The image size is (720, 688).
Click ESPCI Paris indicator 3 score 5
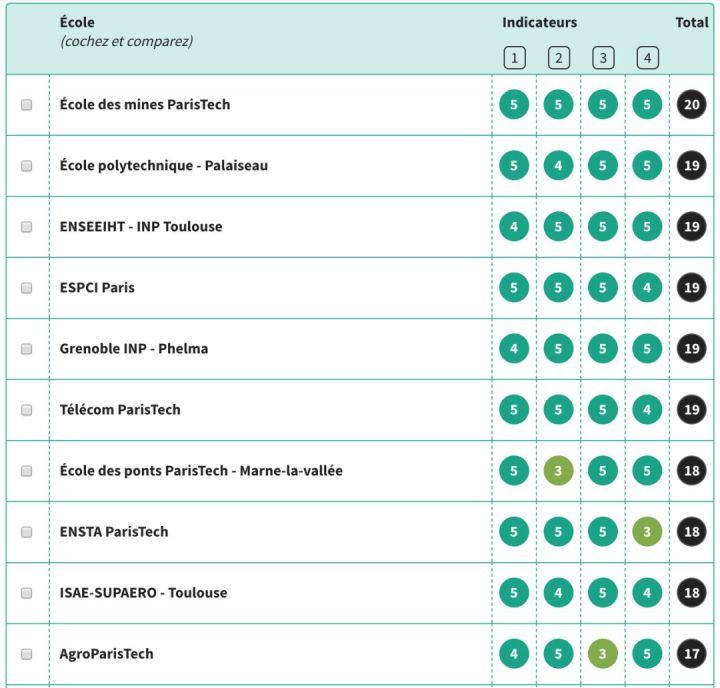[602, 288]
